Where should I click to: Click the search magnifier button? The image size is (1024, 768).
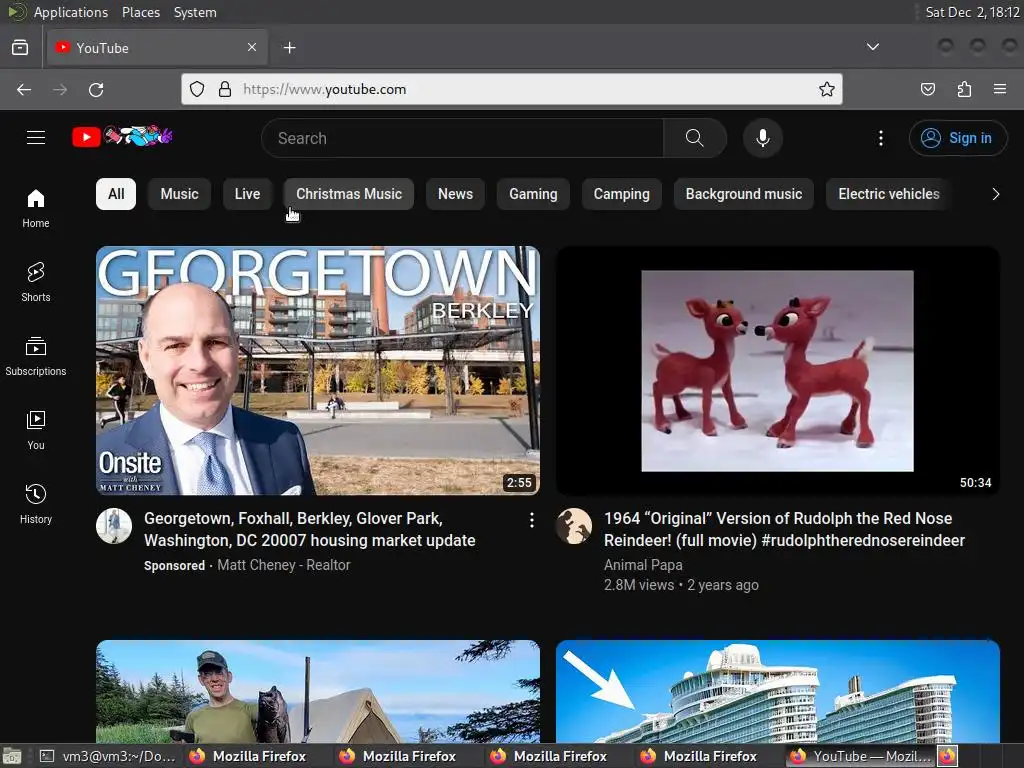[695, 138]
